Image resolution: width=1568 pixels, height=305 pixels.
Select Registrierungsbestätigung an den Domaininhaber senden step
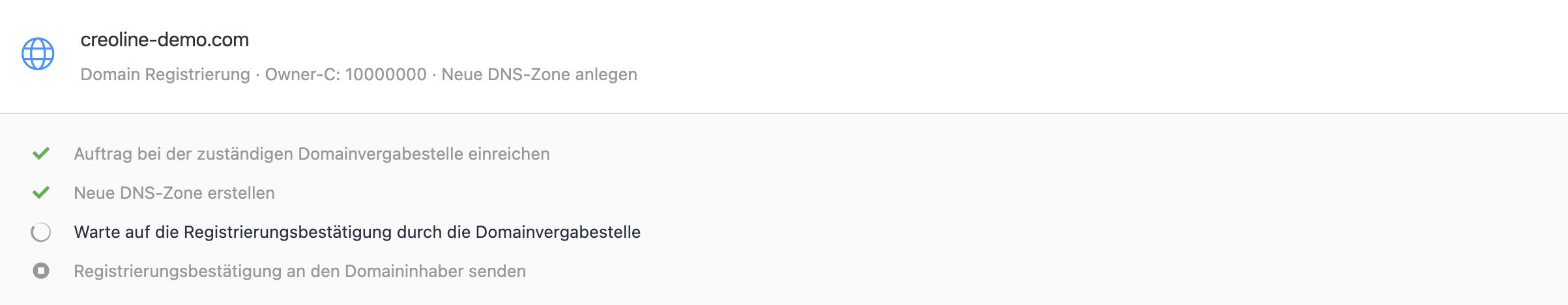[x=300, y=271]
